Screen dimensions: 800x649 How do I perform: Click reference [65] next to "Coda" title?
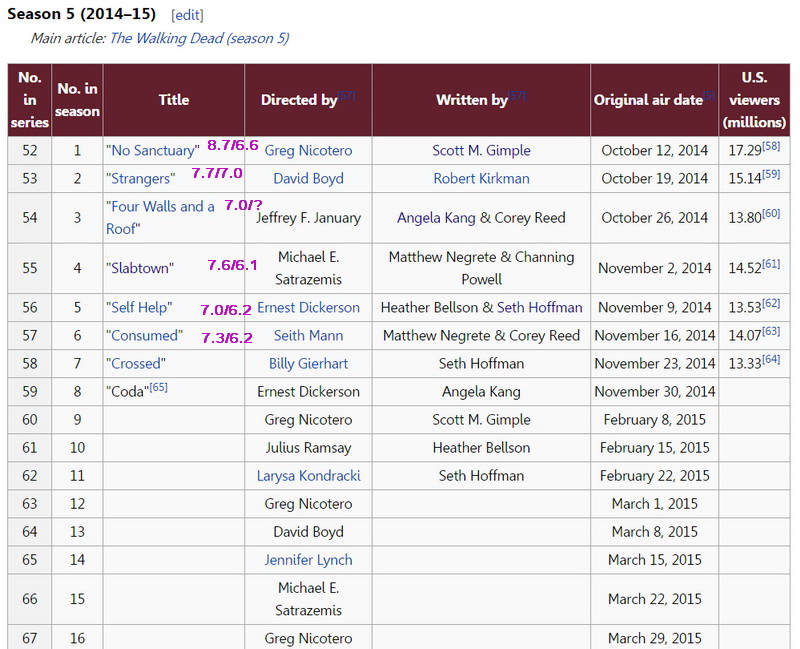tap(158, 387)
